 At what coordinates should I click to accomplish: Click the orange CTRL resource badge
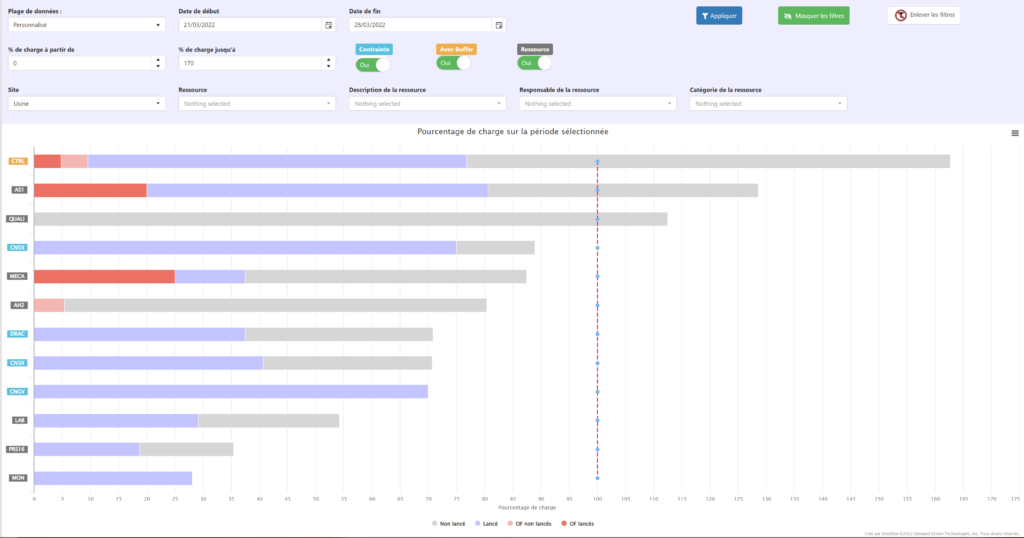coord(18,161)
